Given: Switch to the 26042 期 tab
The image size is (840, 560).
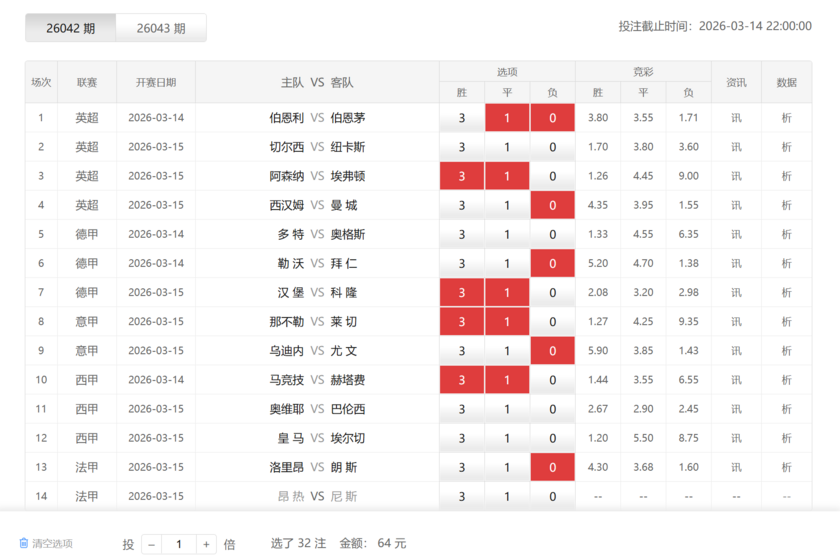Looking at the screenshot, I should (70, 28).
